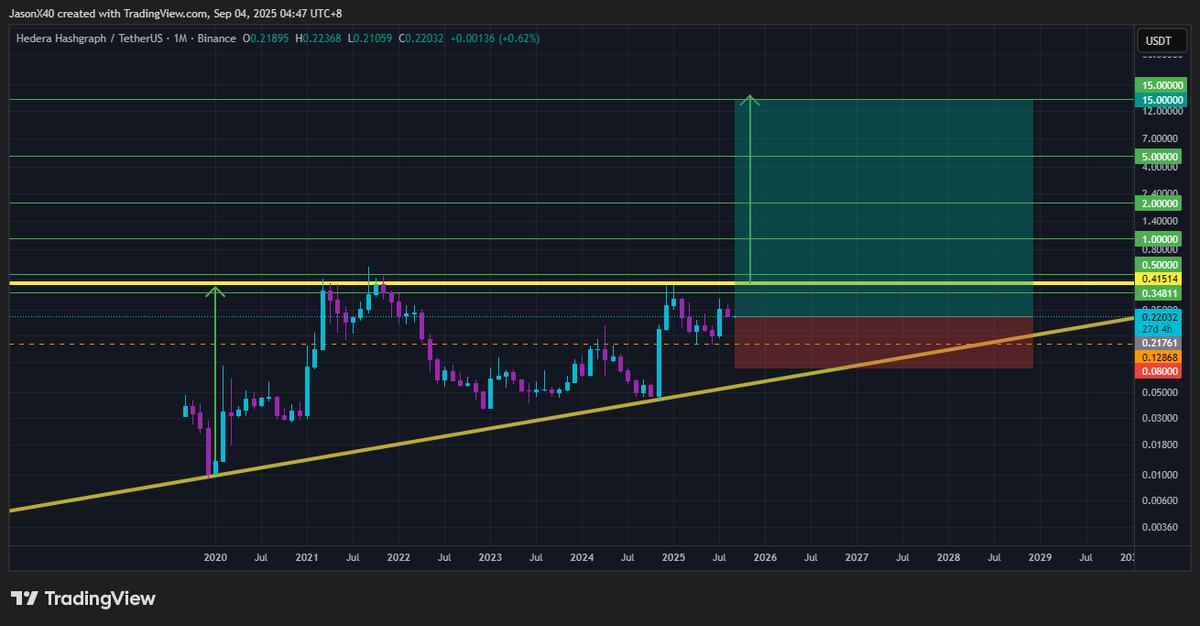Select the teal 15.00000 target price label
Viewport: 1200px width, 626px height.
(1161, 100)
